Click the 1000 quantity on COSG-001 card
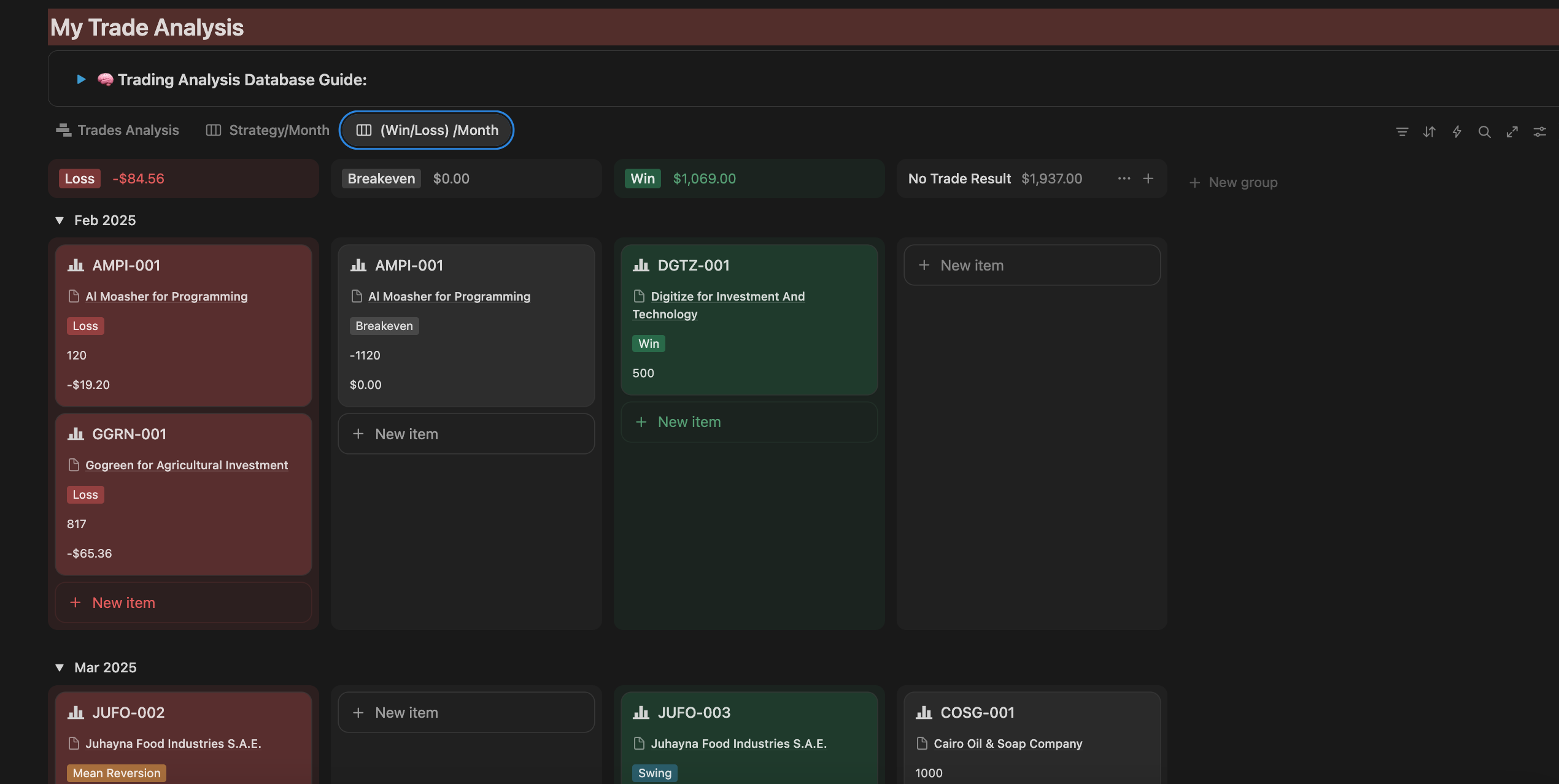The width and height of the screenshot is (1559, 784). (929, 773)
